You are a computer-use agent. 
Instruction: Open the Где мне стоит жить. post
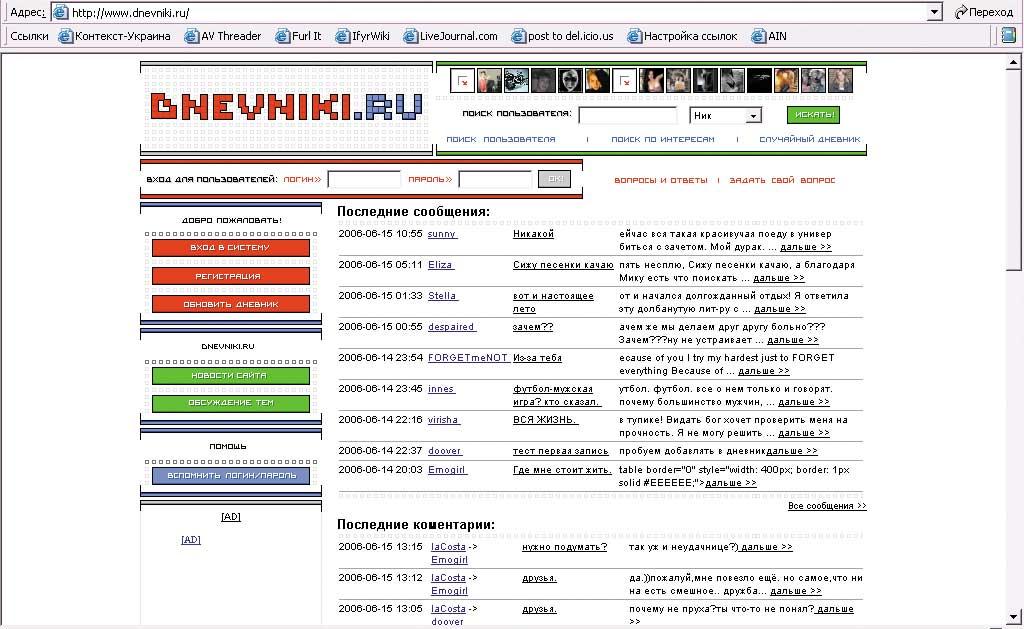pos(562,470)
